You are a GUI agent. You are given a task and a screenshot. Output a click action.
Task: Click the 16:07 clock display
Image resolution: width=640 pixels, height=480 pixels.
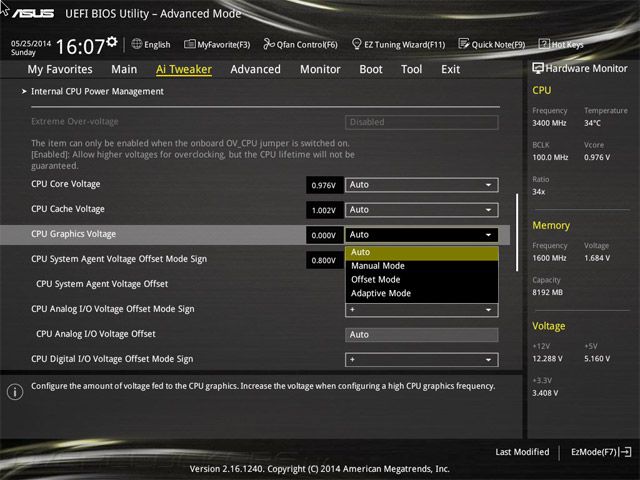click(x=80, y=47)
